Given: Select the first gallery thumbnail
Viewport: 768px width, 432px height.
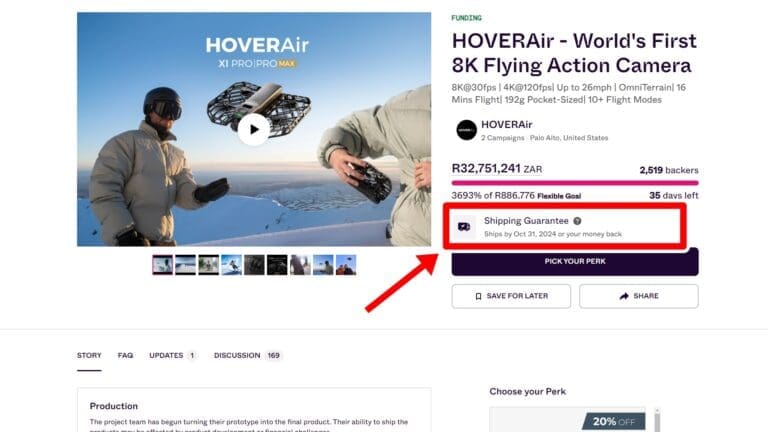Looking at the screenshot, I should click(163, 265).
